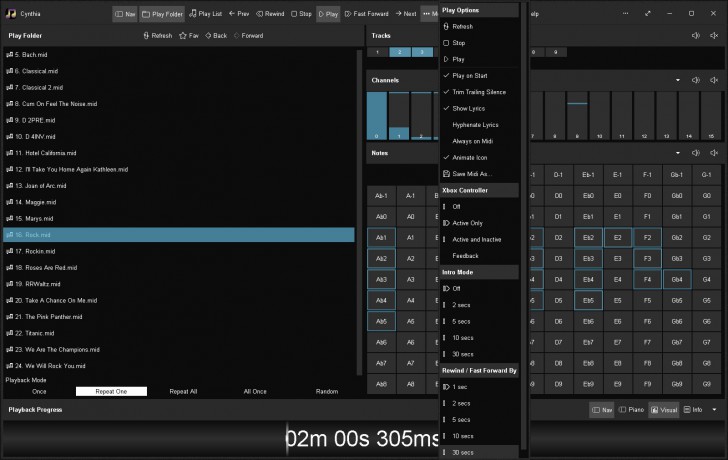Choose Random playback mode
This screenshot has height=460, width=728.
coord(326,391)
